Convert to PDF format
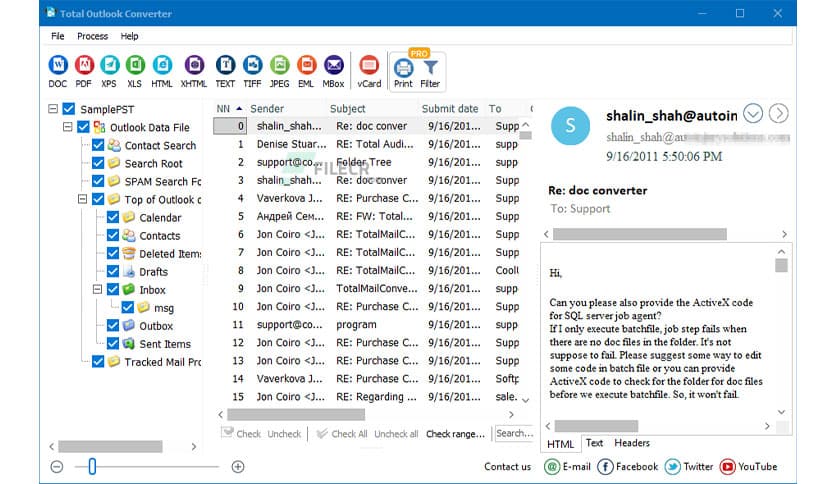836x484 pixels. click(84, 71)
